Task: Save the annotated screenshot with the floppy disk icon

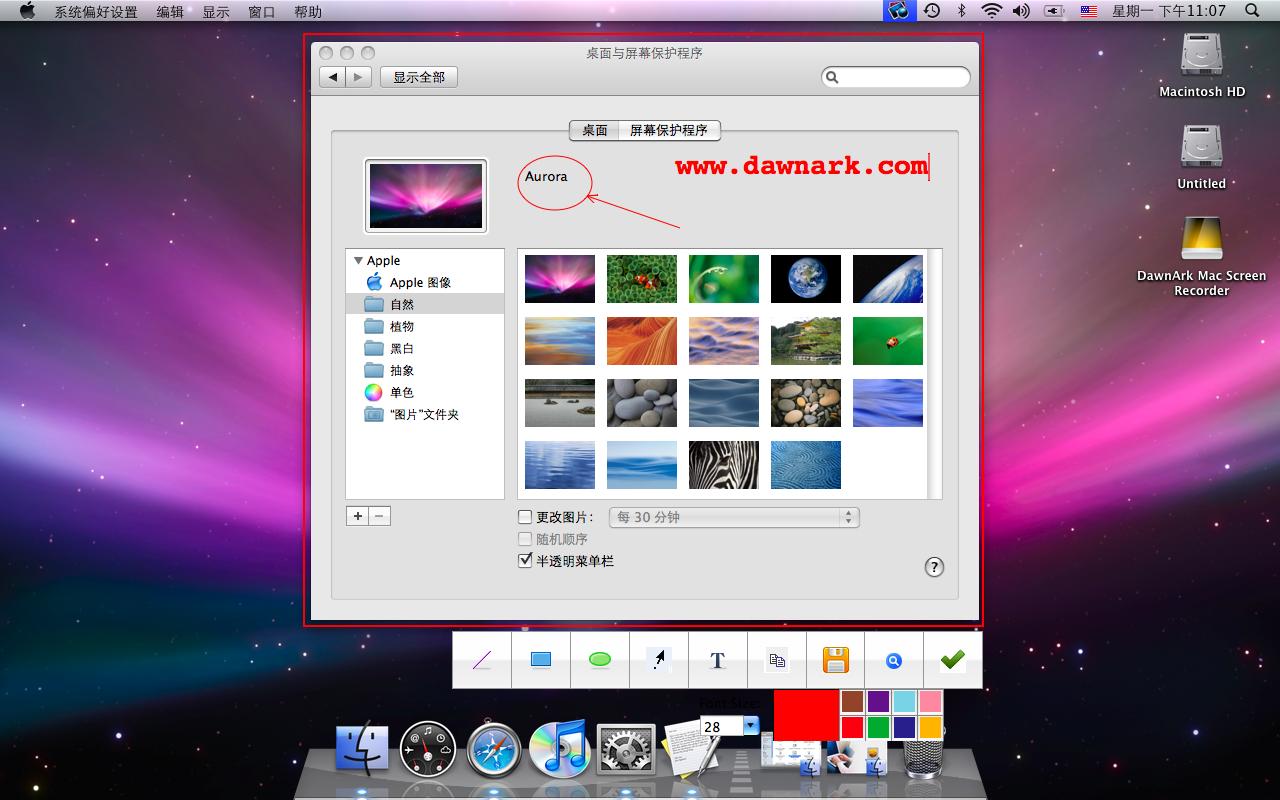Action: point(836,660)
